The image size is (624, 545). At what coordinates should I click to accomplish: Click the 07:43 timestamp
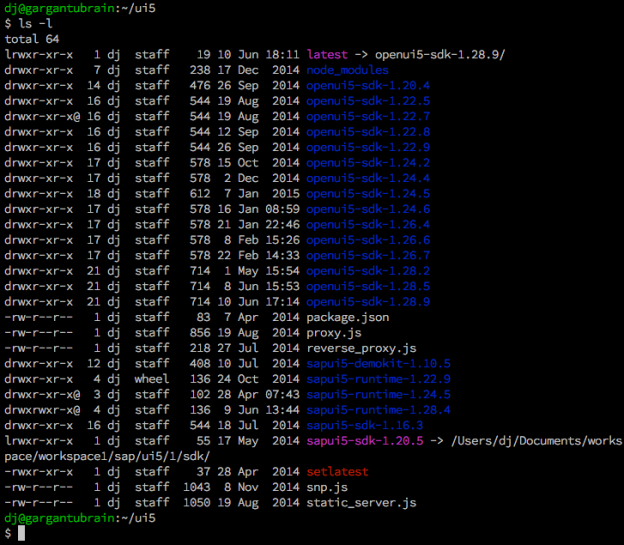click(x=282, y=395)
